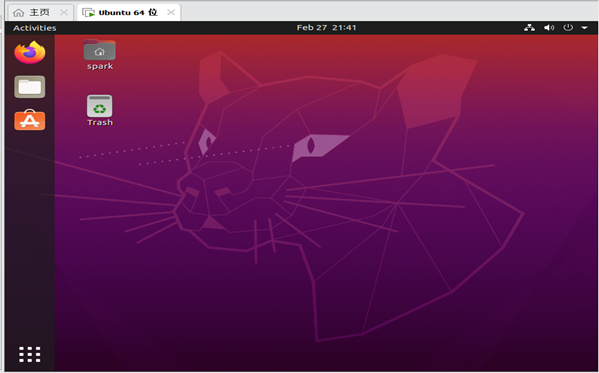Viewport: 599px width, 373px height.
Task: Click the house icon in 主页 tab
Action: [19, 13]
